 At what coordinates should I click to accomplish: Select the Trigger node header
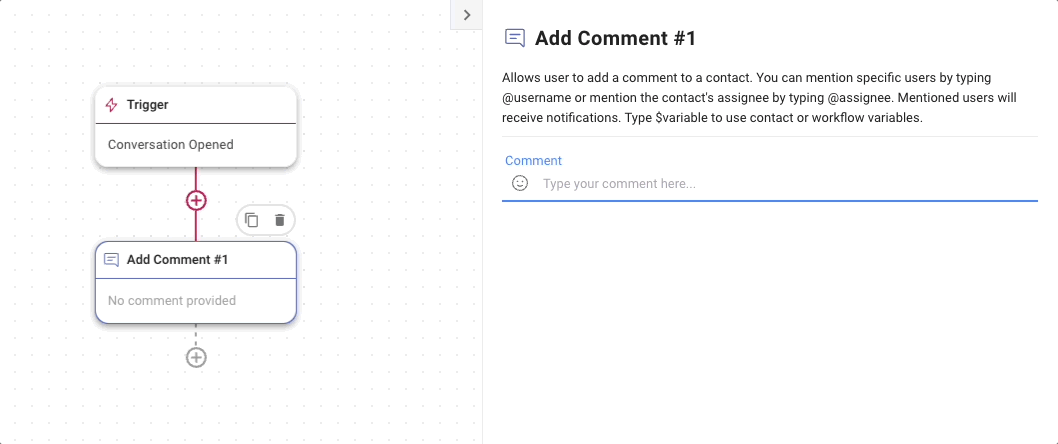pos(196,105)
